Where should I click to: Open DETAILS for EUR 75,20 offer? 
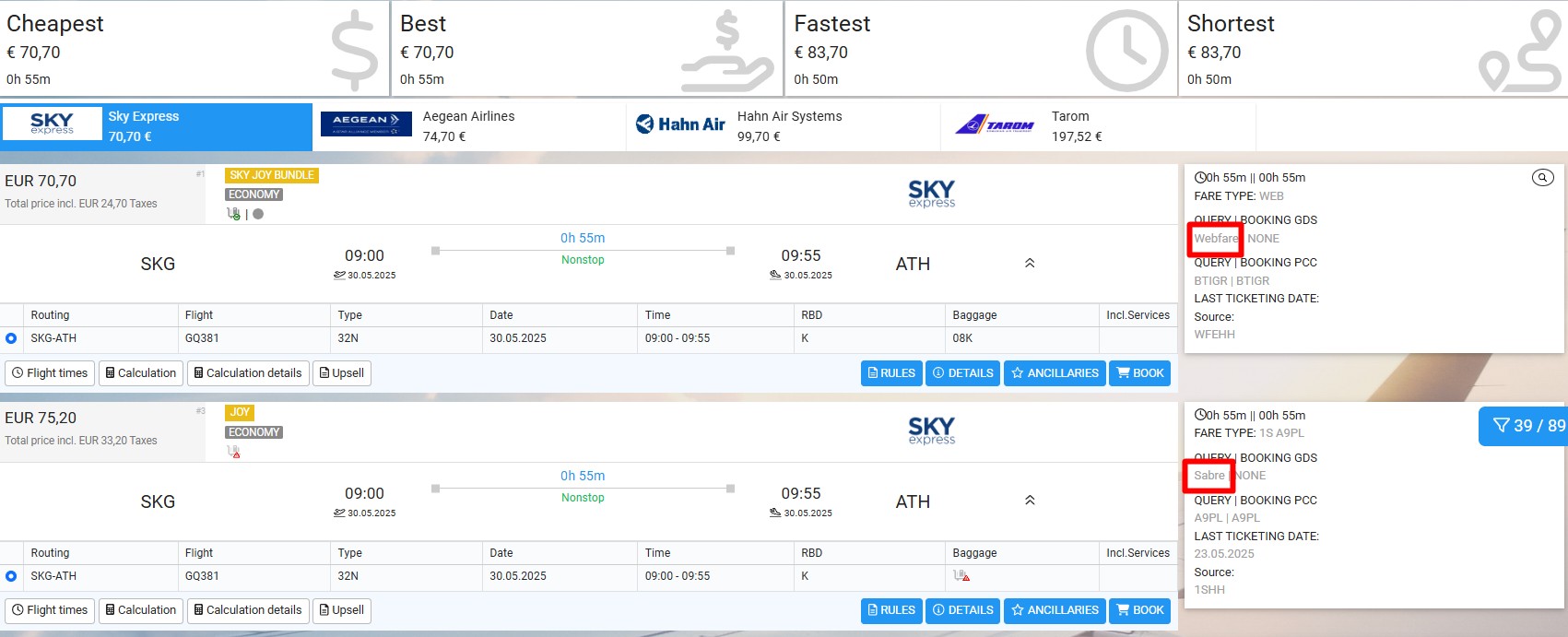point(962,610)
